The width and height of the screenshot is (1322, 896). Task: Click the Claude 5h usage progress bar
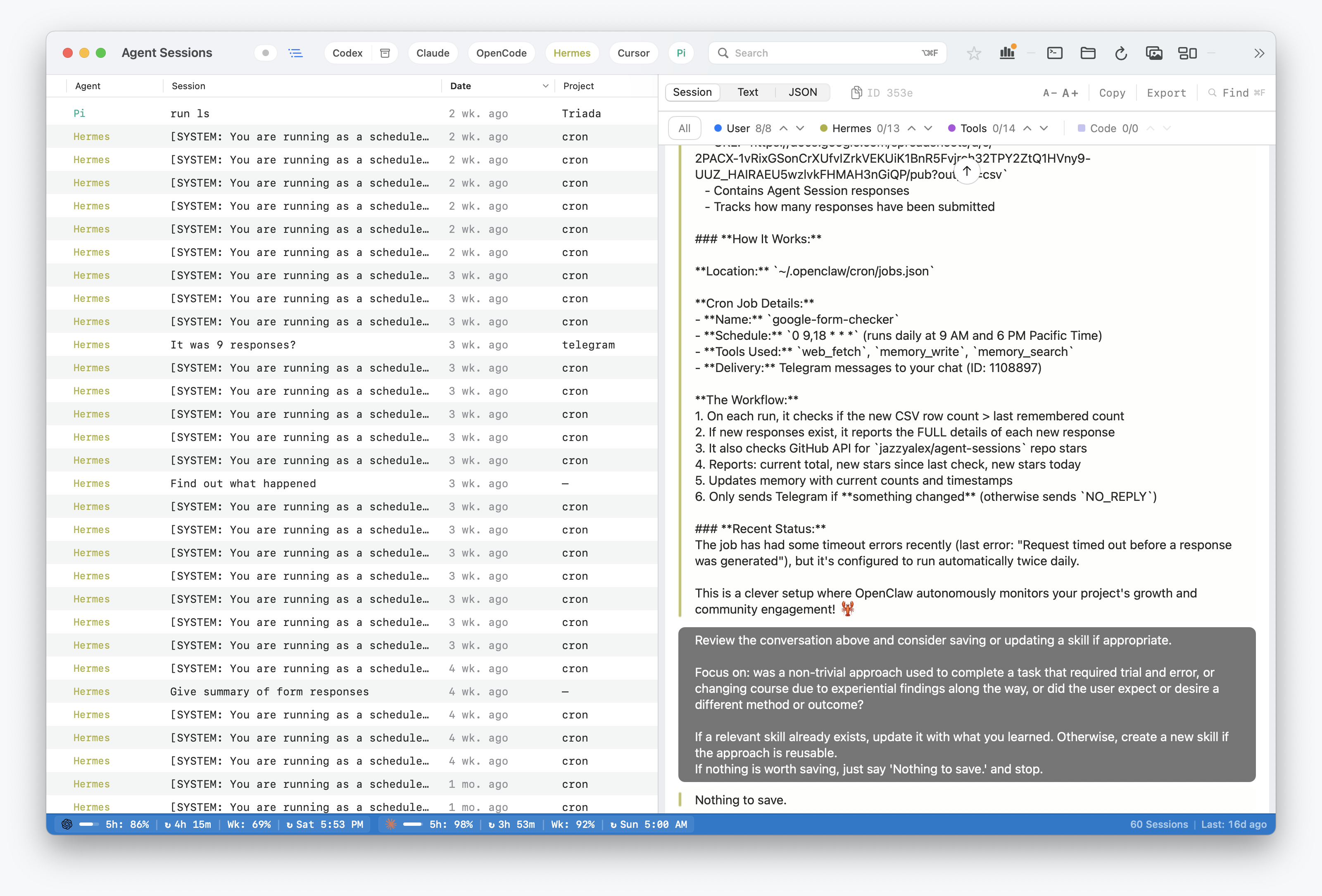point(412,825)
